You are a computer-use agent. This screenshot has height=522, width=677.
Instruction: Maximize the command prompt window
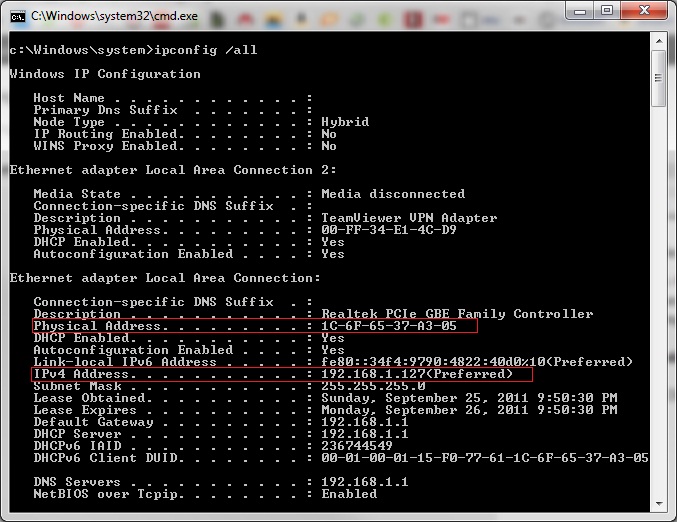tap(607, 11)
